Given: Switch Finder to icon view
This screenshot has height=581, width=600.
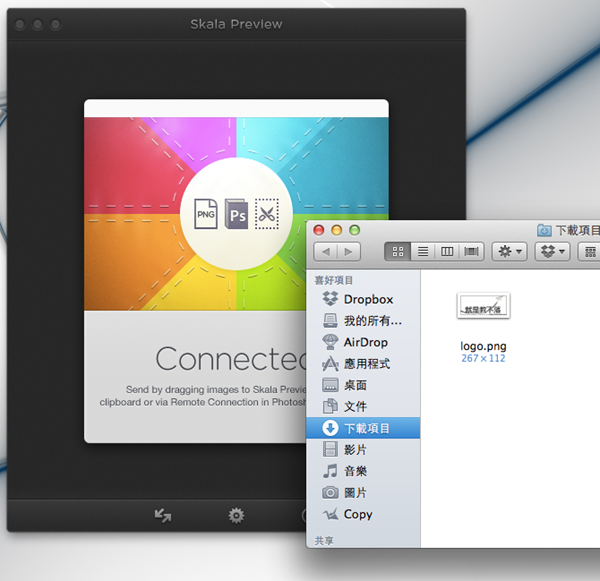Looking at the screenshot, I should 400,251.
